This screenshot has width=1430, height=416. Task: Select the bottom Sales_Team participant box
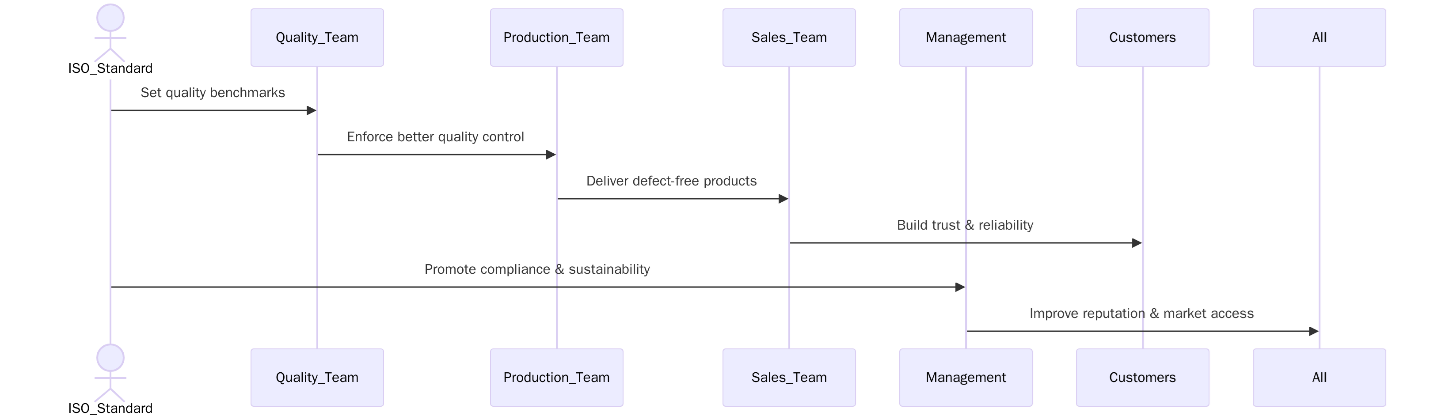pyautogui.click(x=789, y=377)
